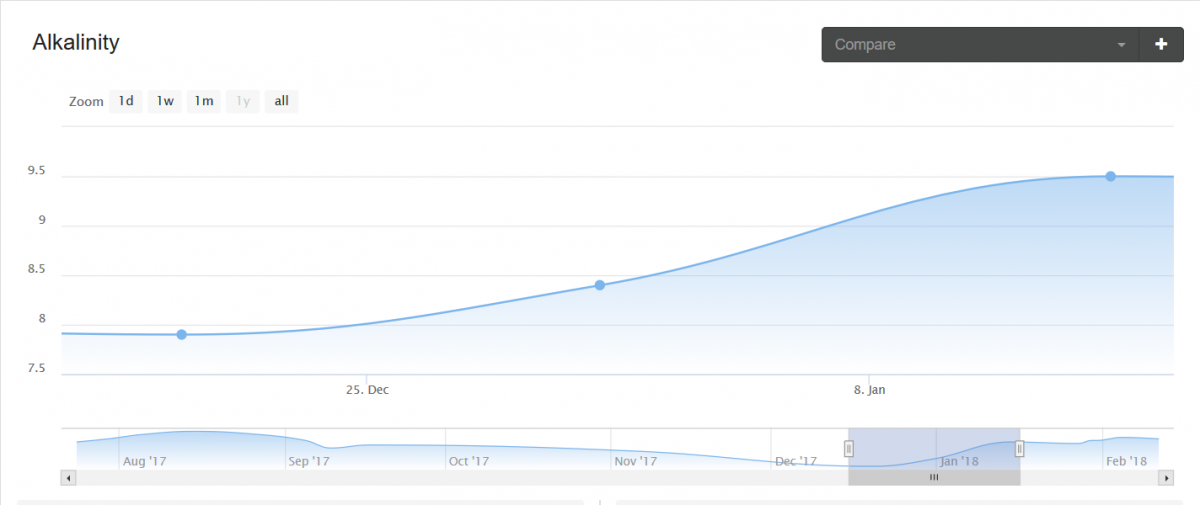Click the Alkalinity chart title

[76, 43]
